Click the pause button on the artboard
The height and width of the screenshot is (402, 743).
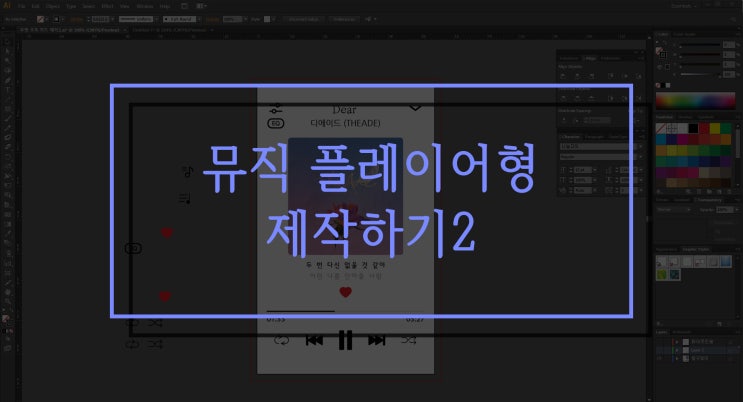click(345, 340)
